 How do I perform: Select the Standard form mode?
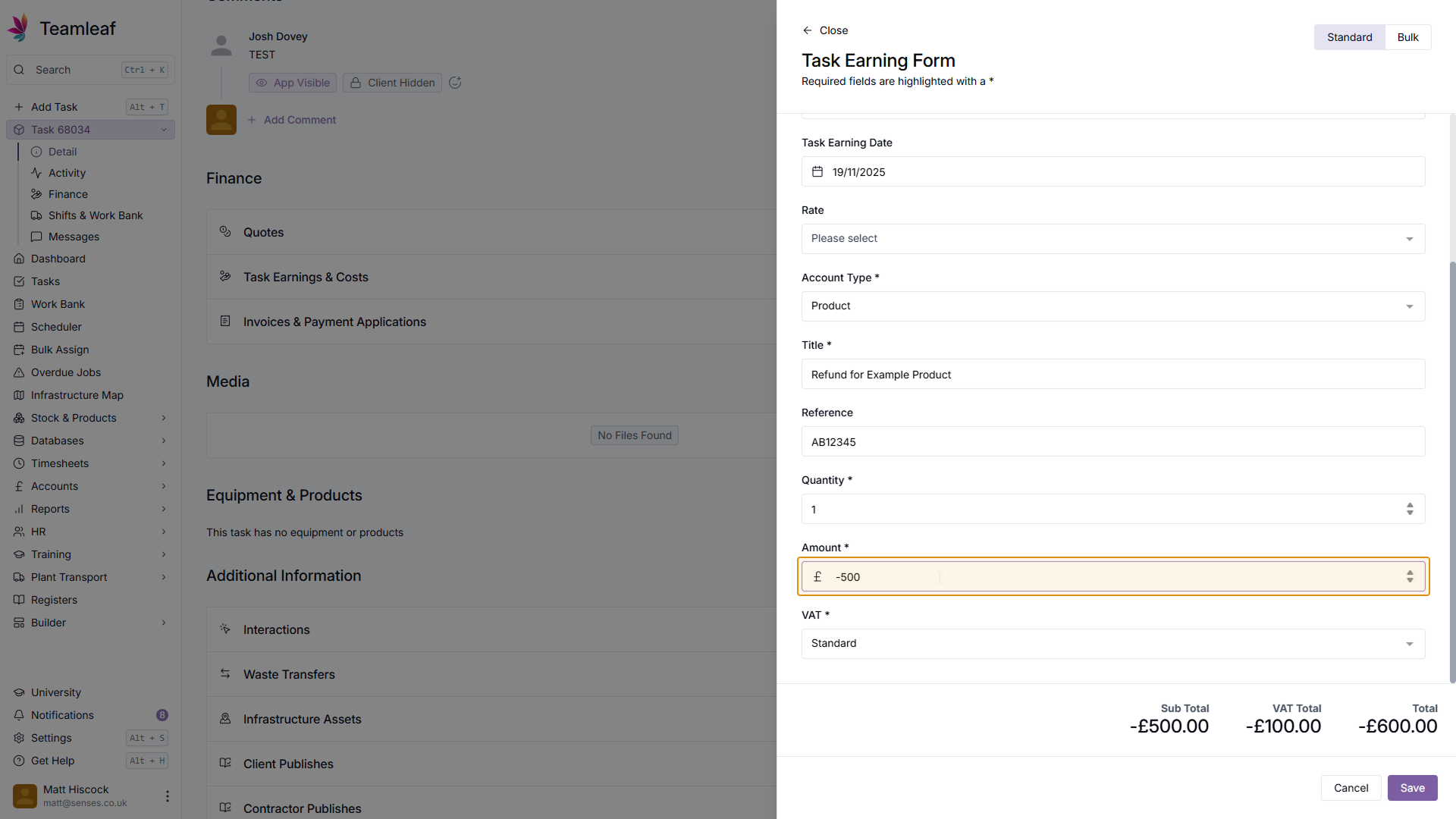coord(1349,37)
